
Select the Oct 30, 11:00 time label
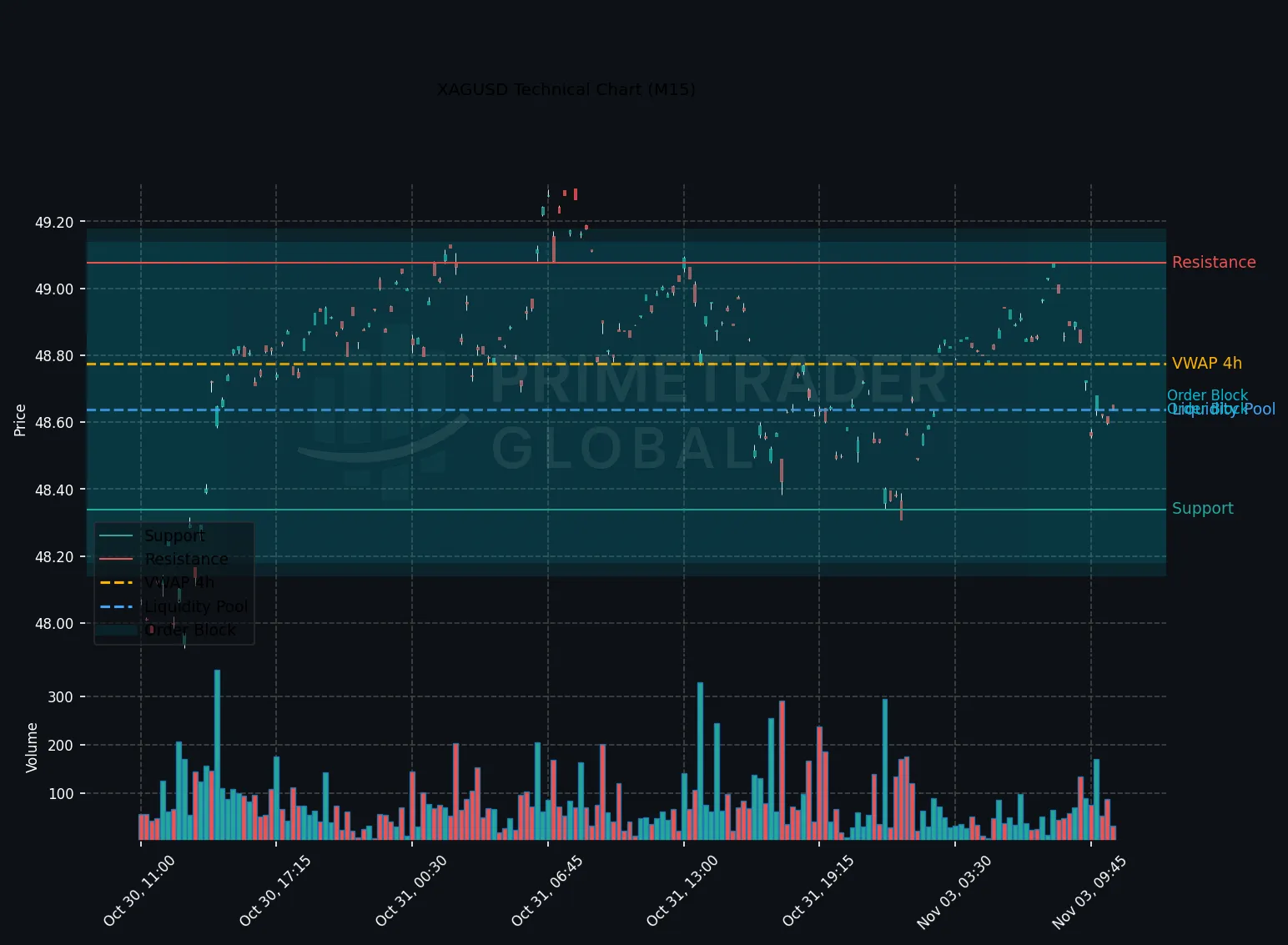pos(138,891)
